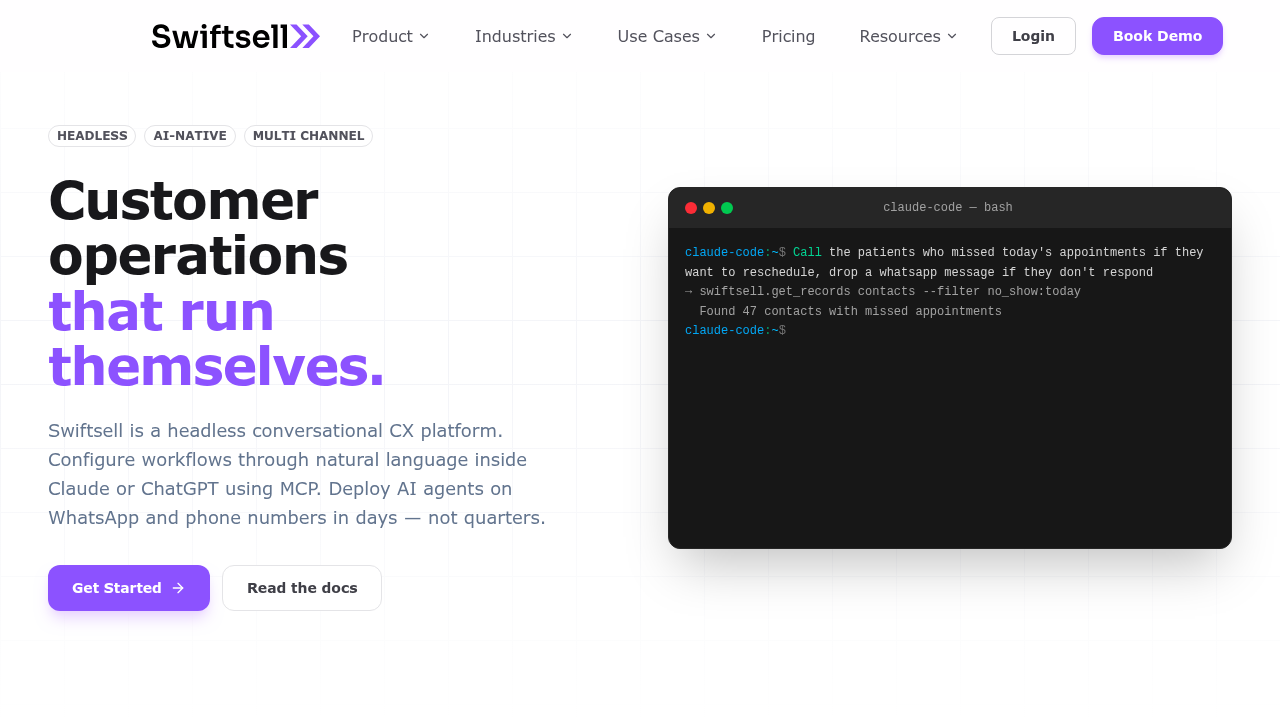1280x720 pixels.
Task: Open the Resources nav item
Action: click(908, 36)
